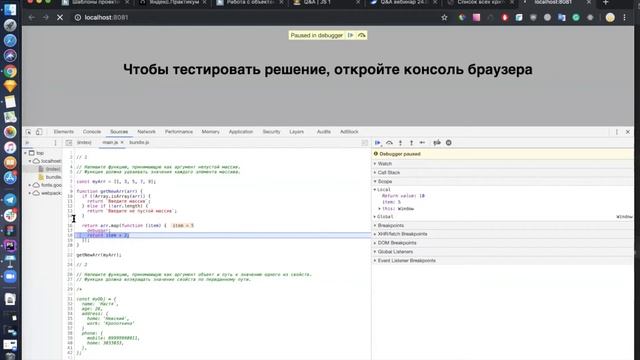The image size is (640, 360).
Task: Resume script execution in debugger toolbar
Action: pyautogui.click(x=378, y=143)
